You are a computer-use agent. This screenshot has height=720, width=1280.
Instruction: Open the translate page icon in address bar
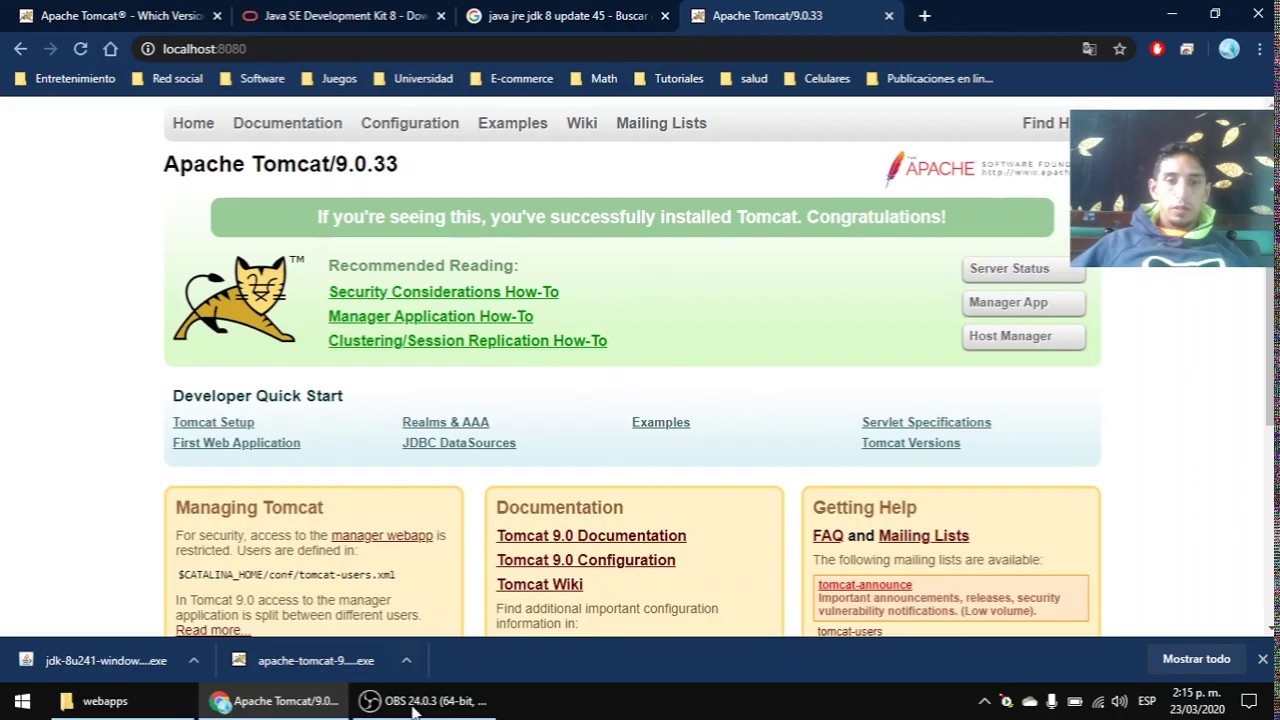(1089, 48)
